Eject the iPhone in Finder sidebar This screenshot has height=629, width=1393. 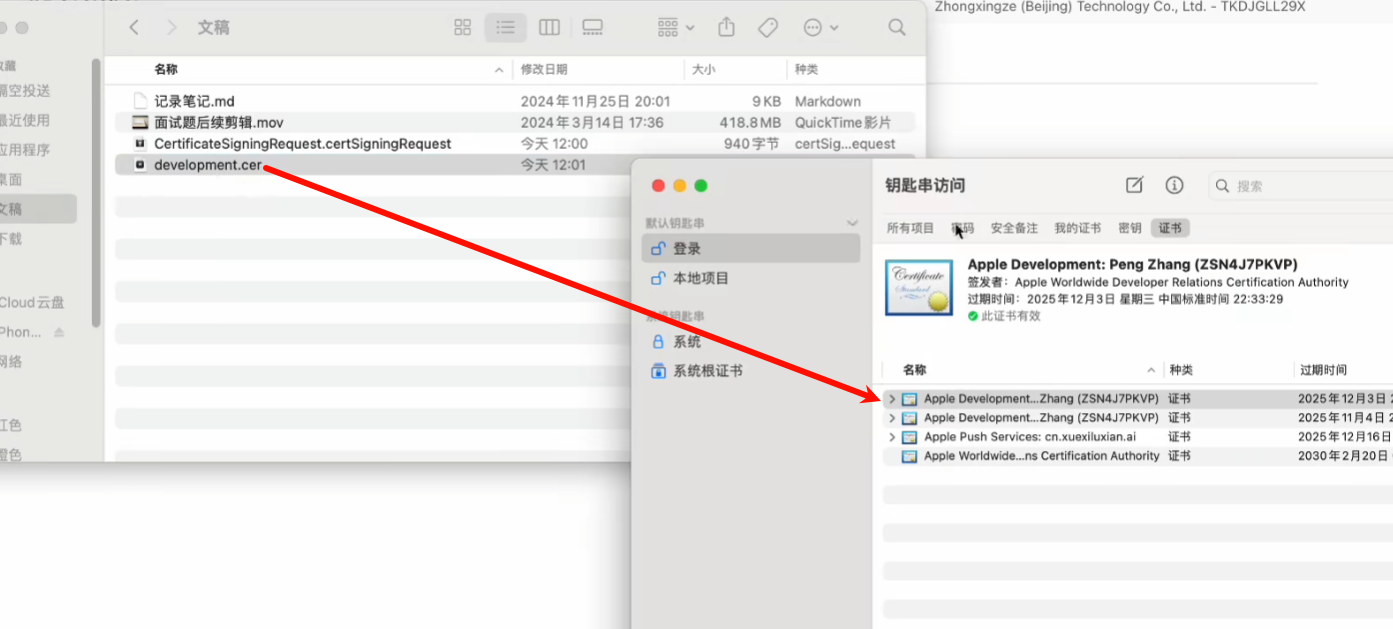tap(59, 332)
